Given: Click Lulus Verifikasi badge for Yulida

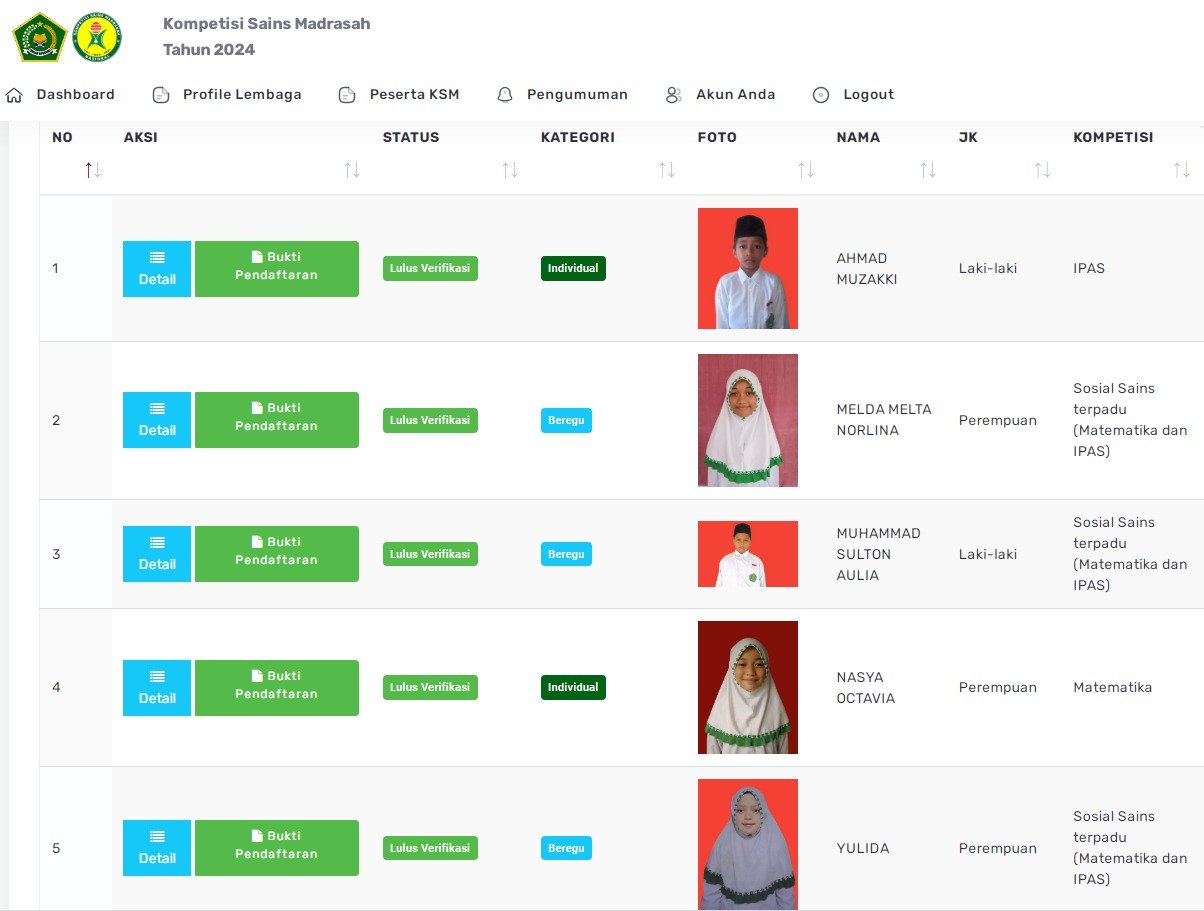Looking at the screenshot, I should click(430, 848).
